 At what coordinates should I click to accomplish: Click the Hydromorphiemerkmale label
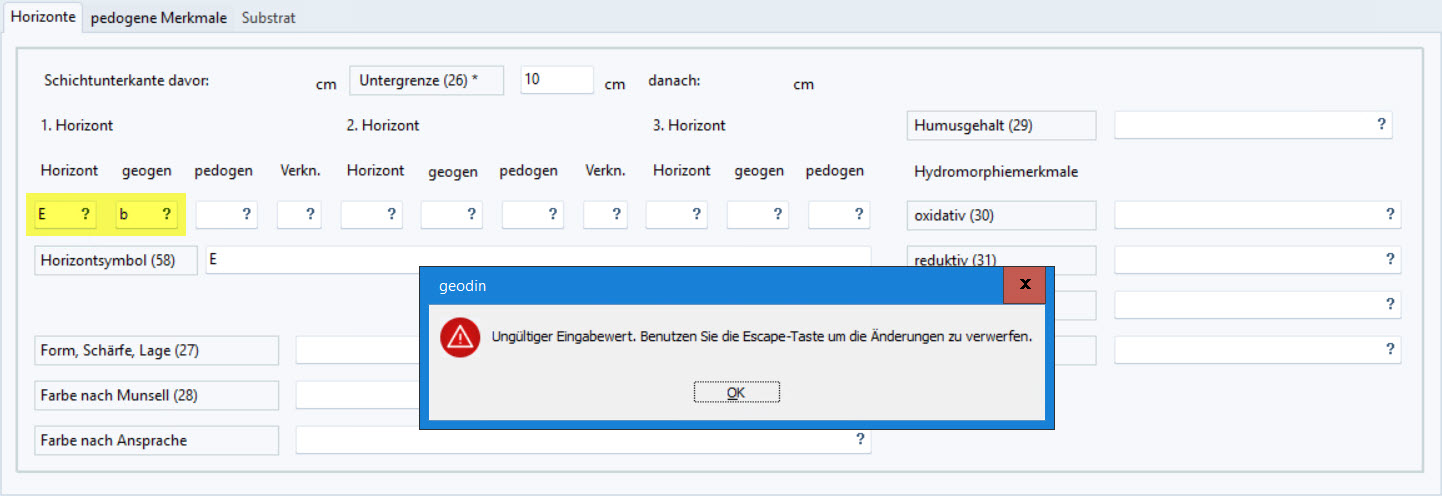[996, 172]
